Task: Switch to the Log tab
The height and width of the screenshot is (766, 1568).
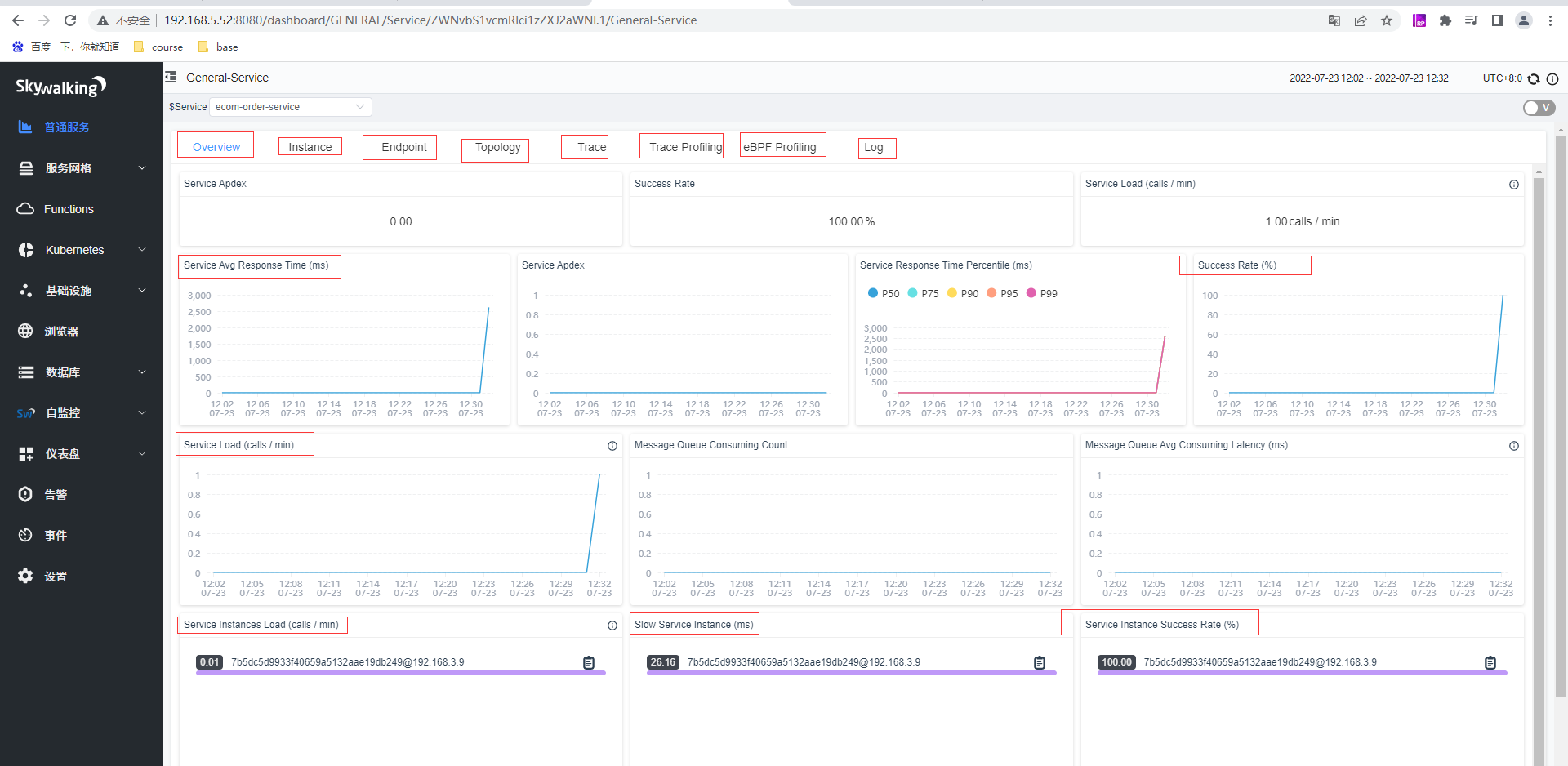Action: (x=874, y=147)
